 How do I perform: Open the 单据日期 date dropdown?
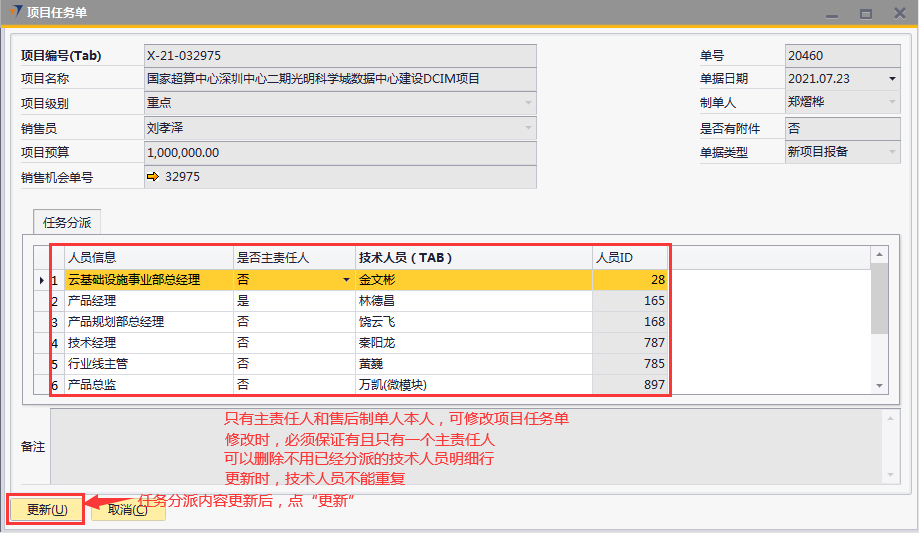tap(891, 79)
